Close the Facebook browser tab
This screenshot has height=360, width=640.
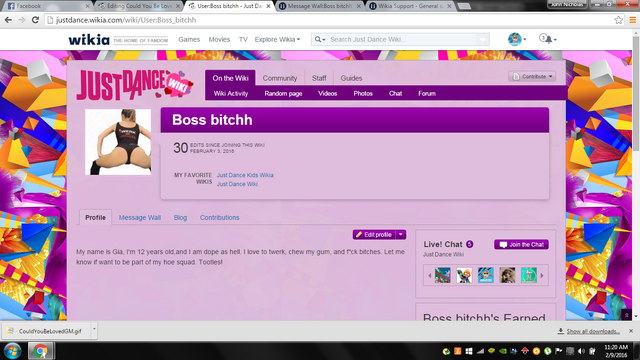click(87, 6)
